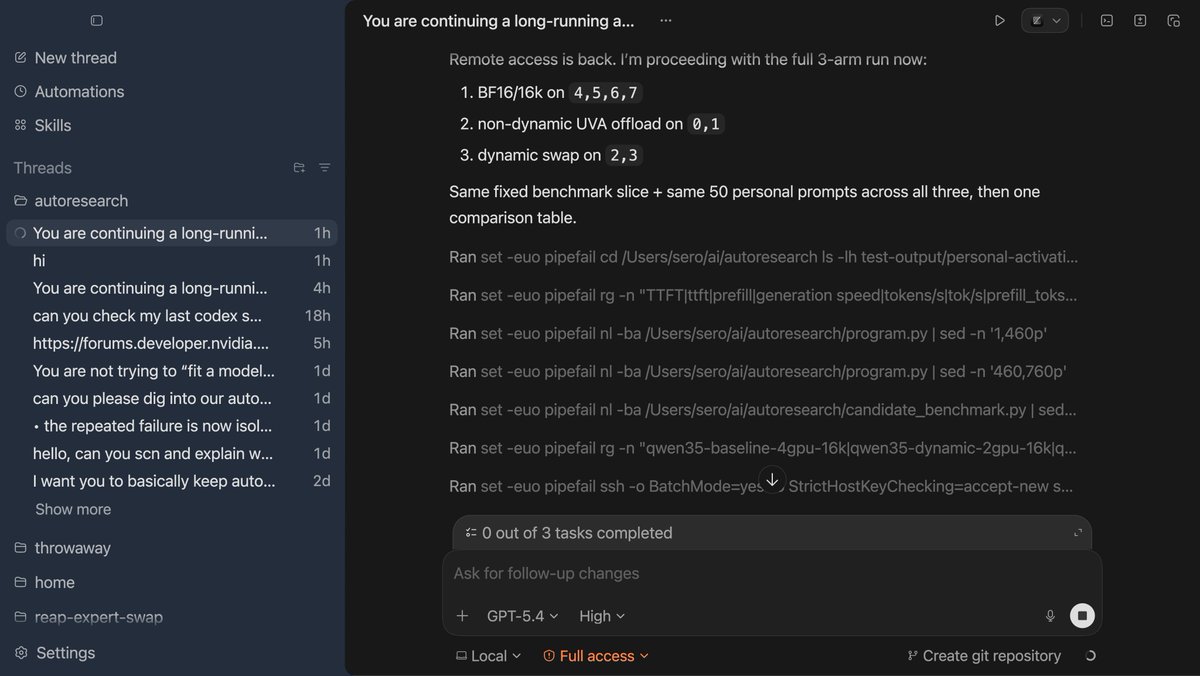Expand the 'Ran ... rg -n TTFT' command row

[x=764, y=295]
